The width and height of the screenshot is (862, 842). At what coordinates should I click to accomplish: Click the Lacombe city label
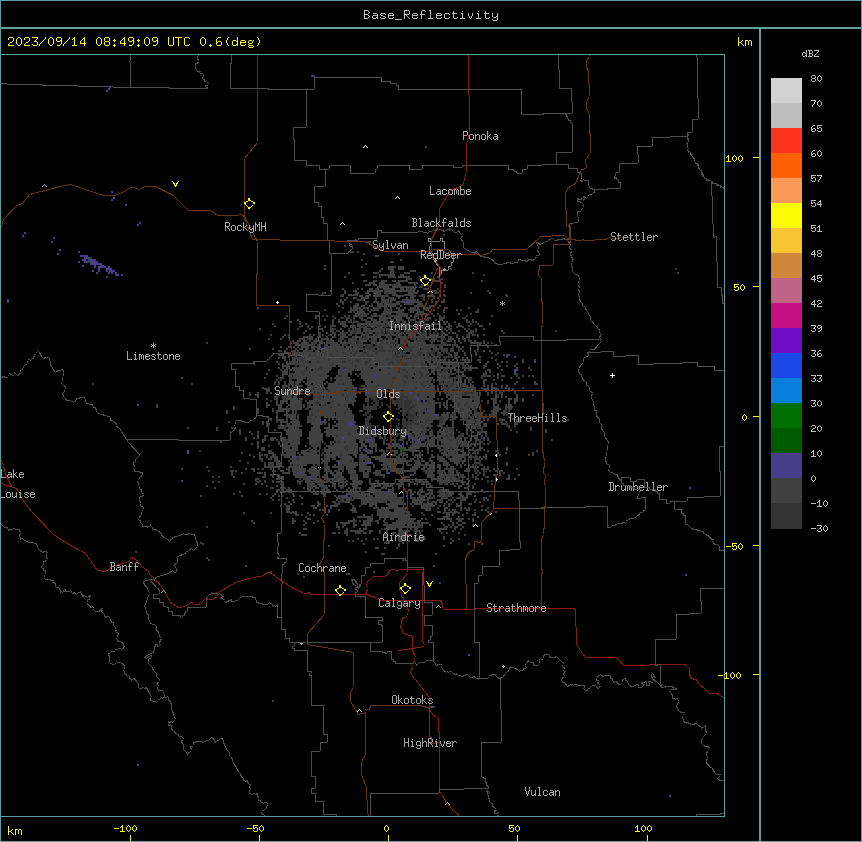pos(450,191)
